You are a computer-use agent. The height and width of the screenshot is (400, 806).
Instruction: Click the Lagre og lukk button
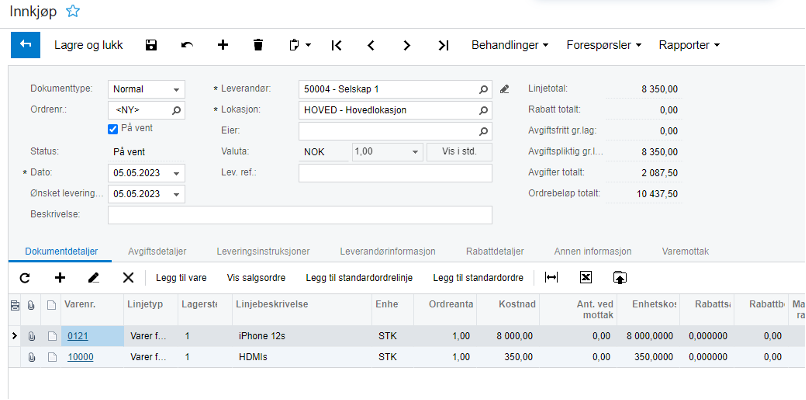[x=89, y=45]
